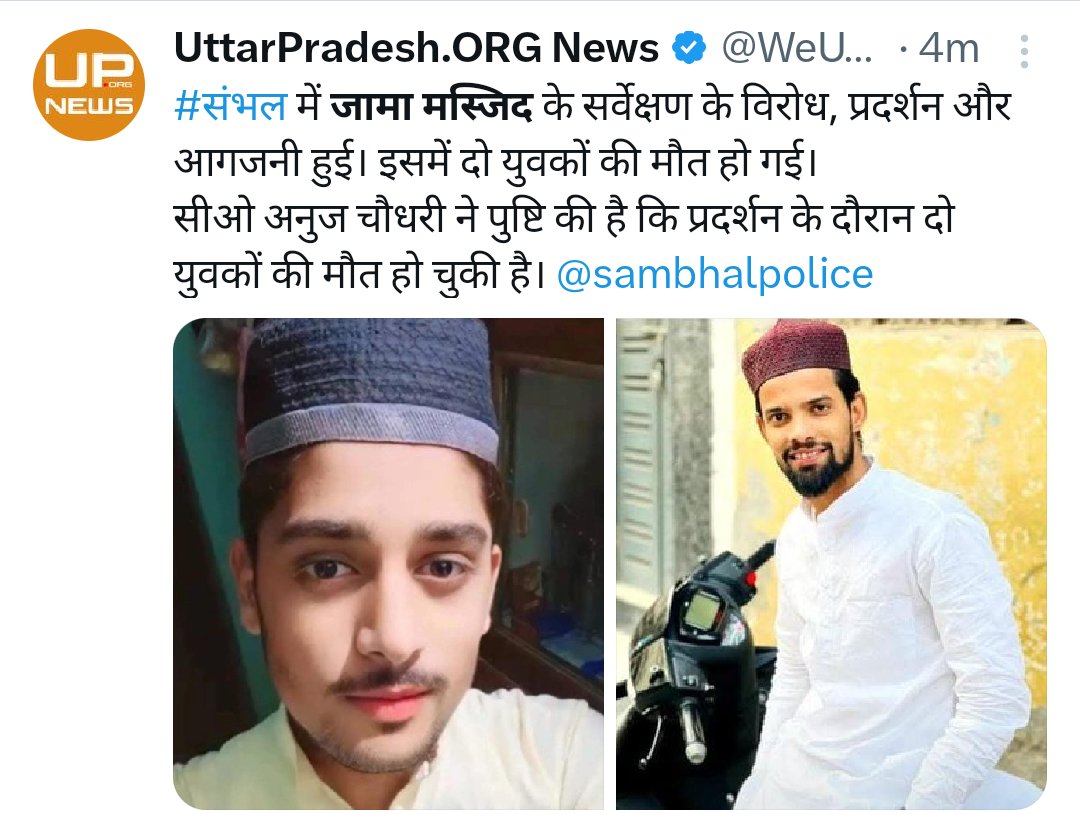Screen dimensions: 1080x815
Task: Open the #संभल hashtag
Action: pyautogui.click(x=230, y=106)
